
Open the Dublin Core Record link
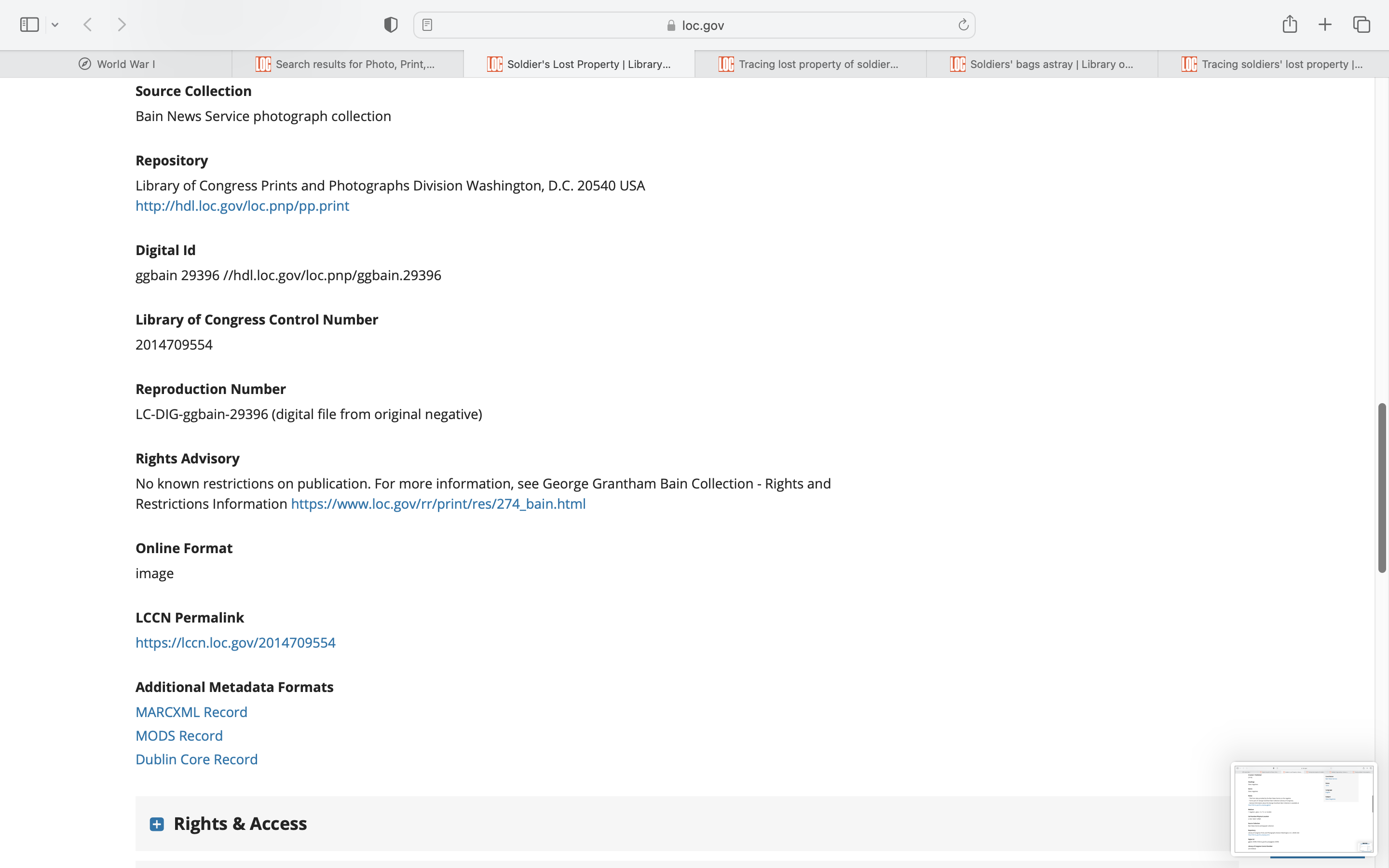(196, 759)
